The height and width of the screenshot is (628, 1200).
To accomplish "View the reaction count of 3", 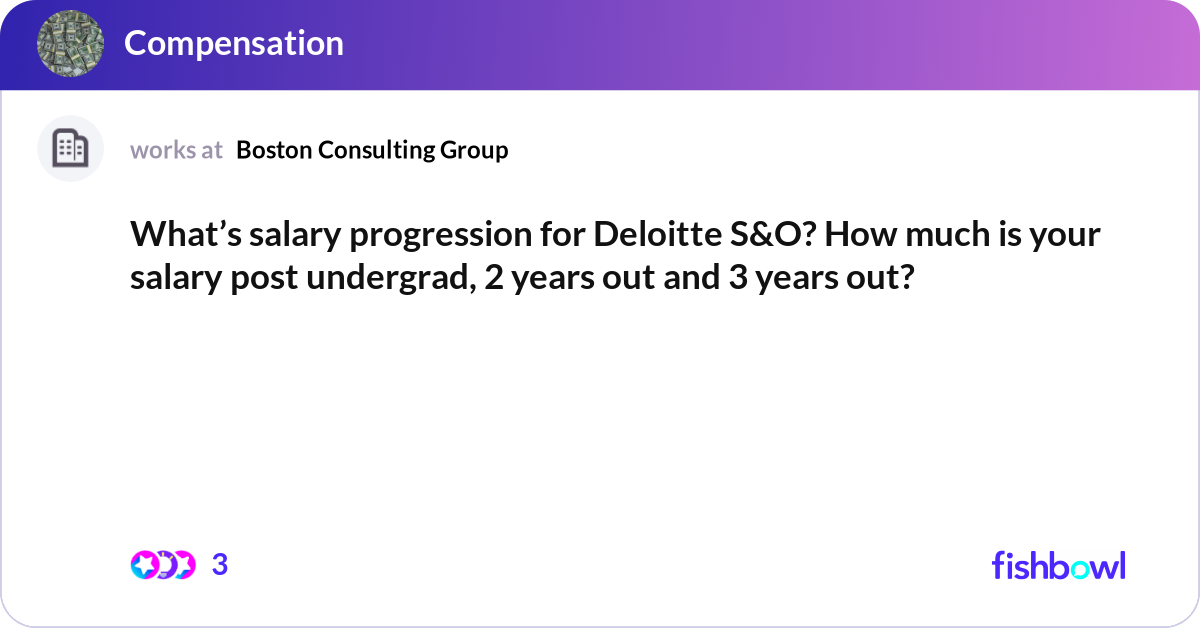I will pos(220,565).
